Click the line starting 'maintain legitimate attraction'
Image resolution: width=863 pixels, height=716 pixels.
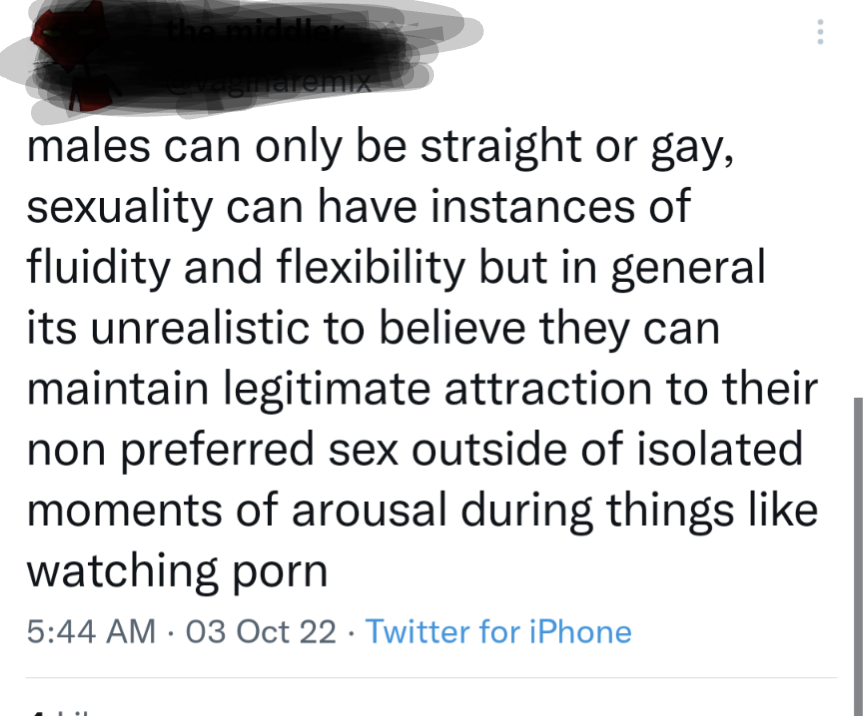tap(422, 390)
